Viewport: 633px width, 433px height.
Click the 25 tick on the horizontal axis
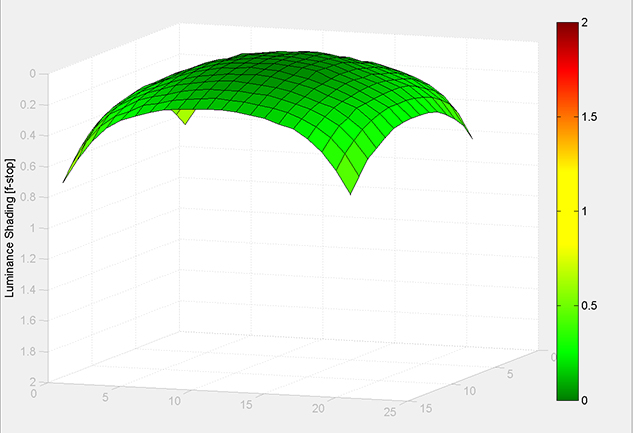[390, 412]
